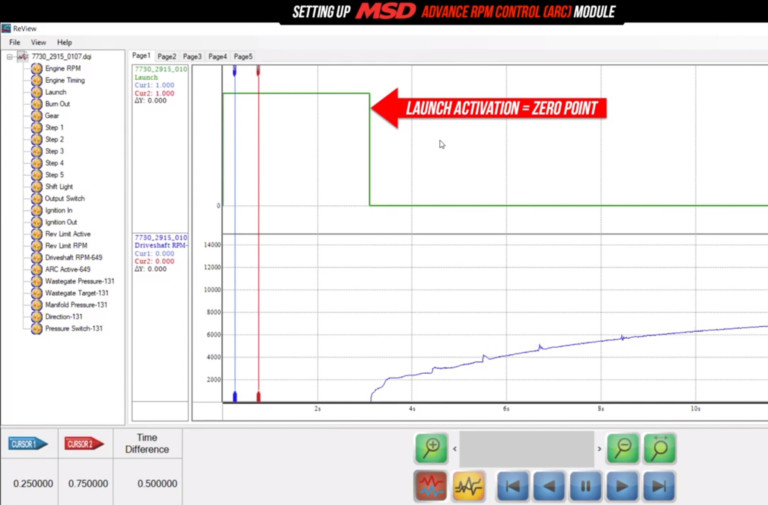Select the Wastegate Target-131 channel
The height and width of the screenshot is (505, 768).
pos(76,293)
